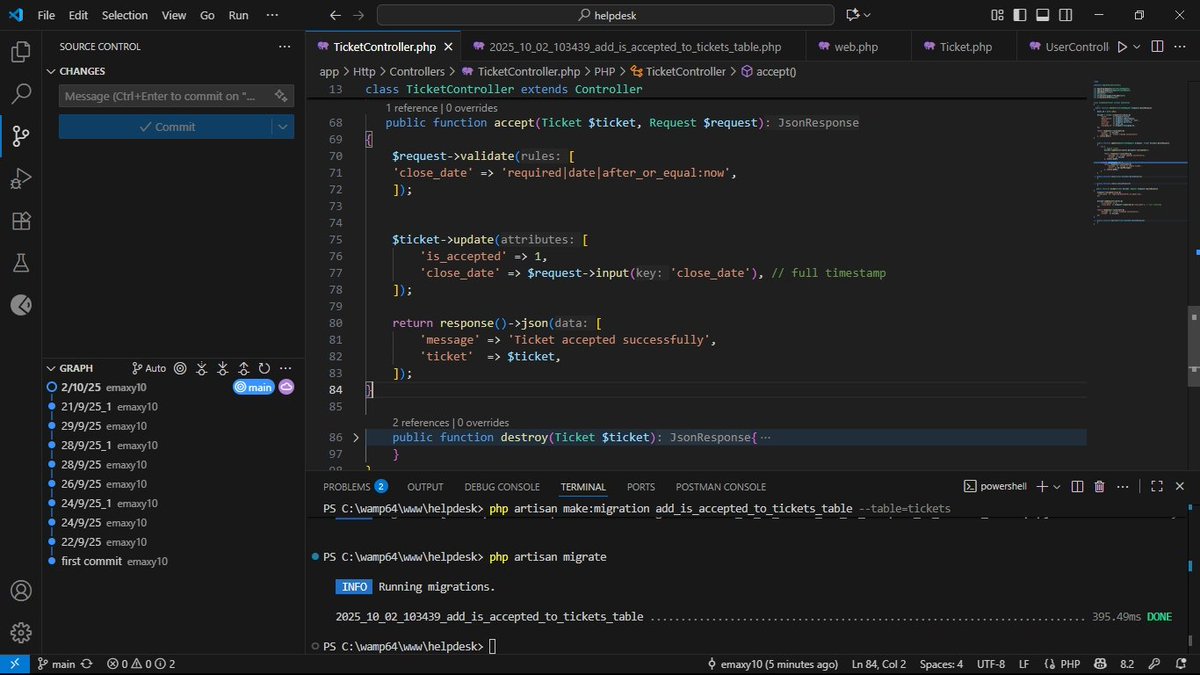
Task: Open the Commit button dropdown arrow
Action: pyautogui.click(x=284, y=127)
